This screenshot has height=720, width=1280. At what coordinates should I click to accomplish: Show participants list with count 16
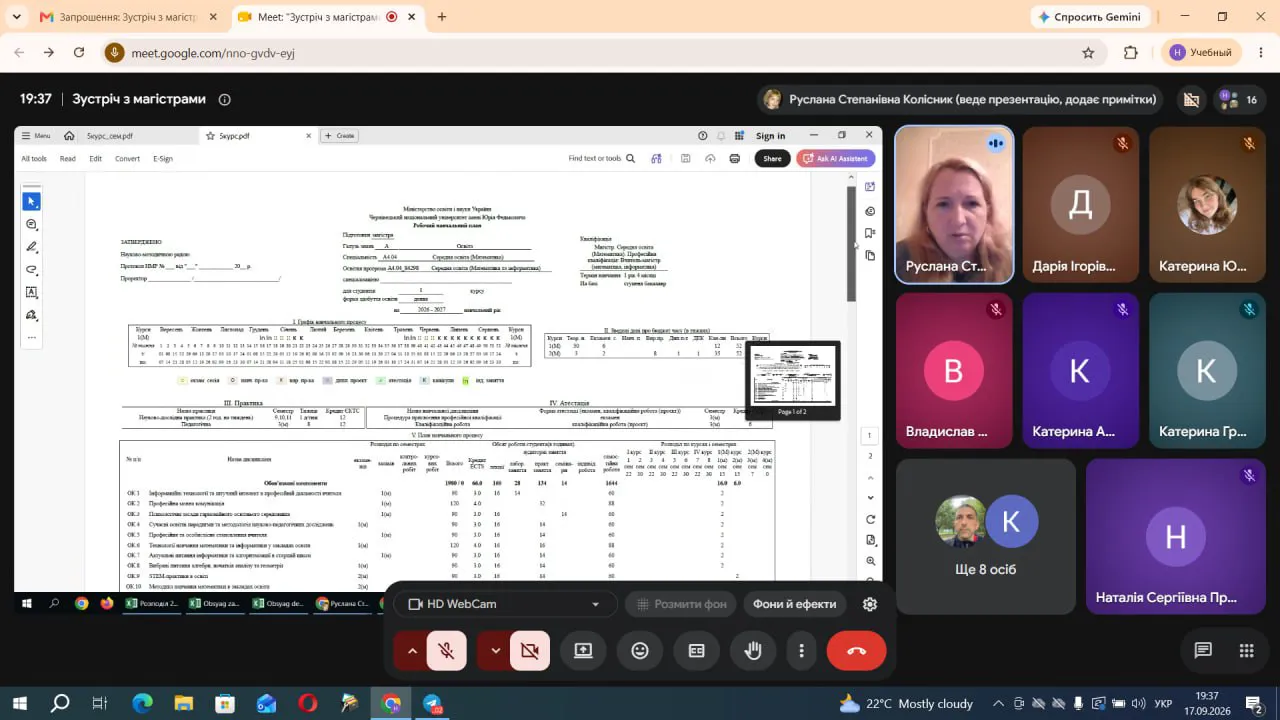coord(1238,99)
